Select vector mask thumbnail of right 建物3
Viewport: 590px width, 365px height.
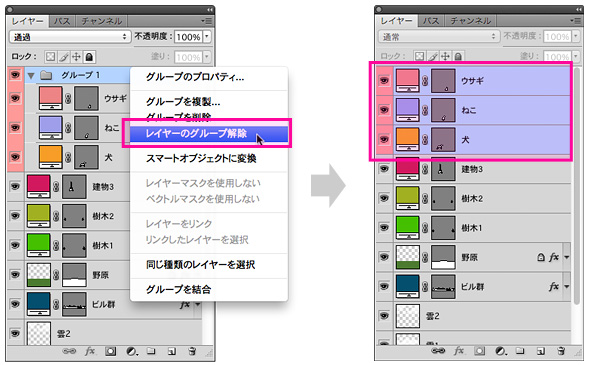pos(443,169)
